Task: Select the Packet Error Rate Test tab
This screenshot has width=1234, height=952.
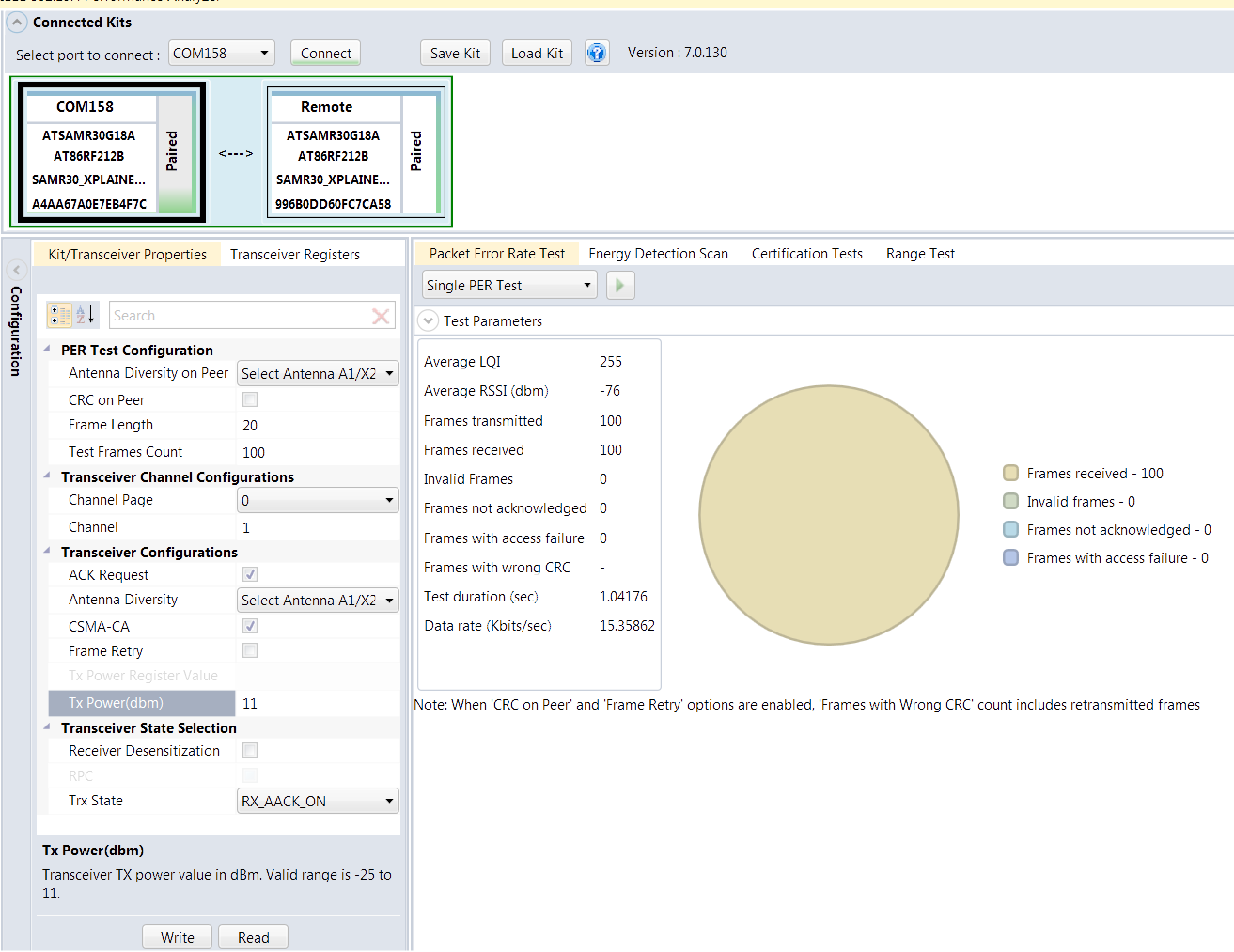Action: 497,254
